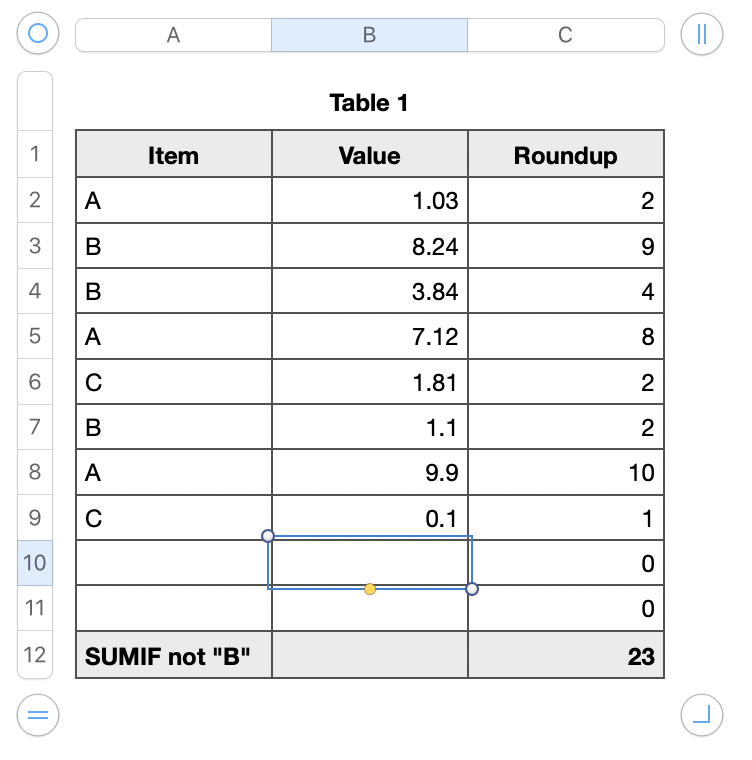Click the Table 1 title
The width and height of the screenshot is (752, 760).
(369, 103)
